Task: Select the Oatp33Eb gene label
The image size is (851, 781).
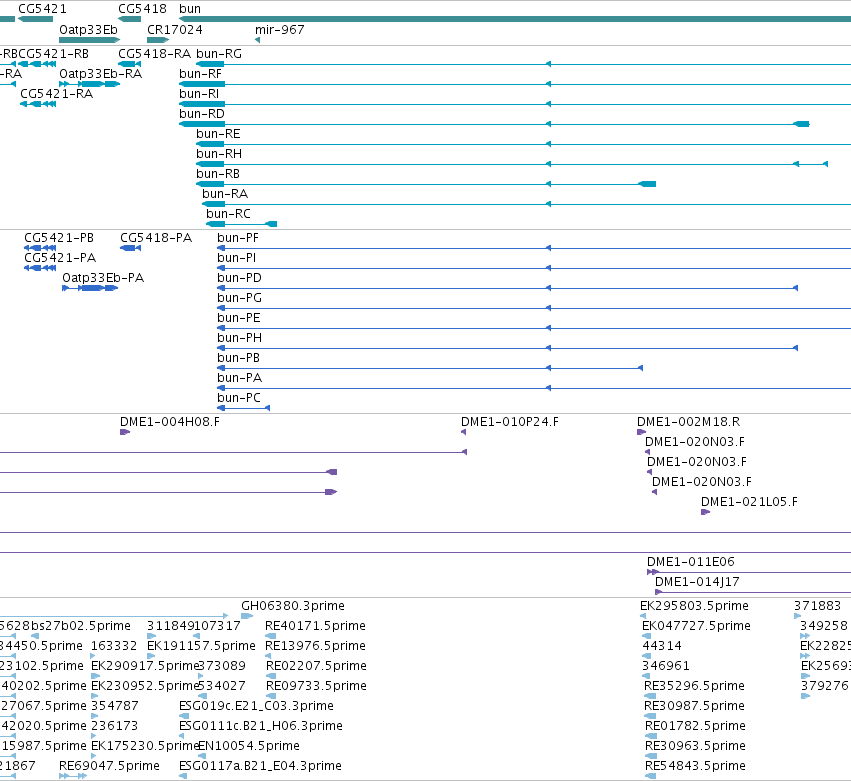Action: [x=88, y=29]
